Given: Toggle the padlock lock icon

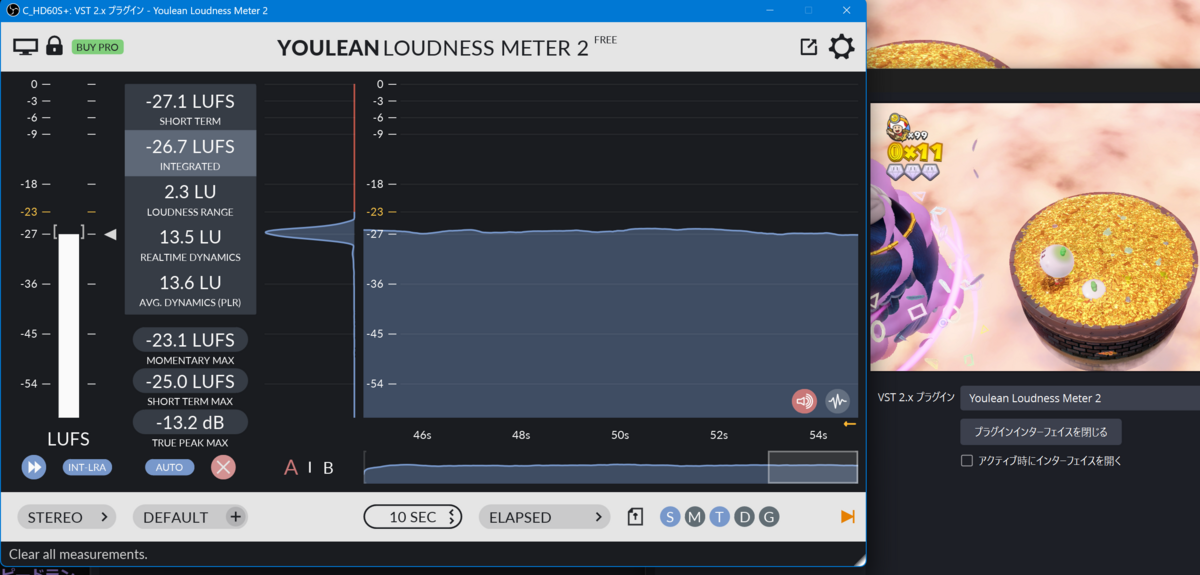Looking at the screenshot, I should 54,46.
